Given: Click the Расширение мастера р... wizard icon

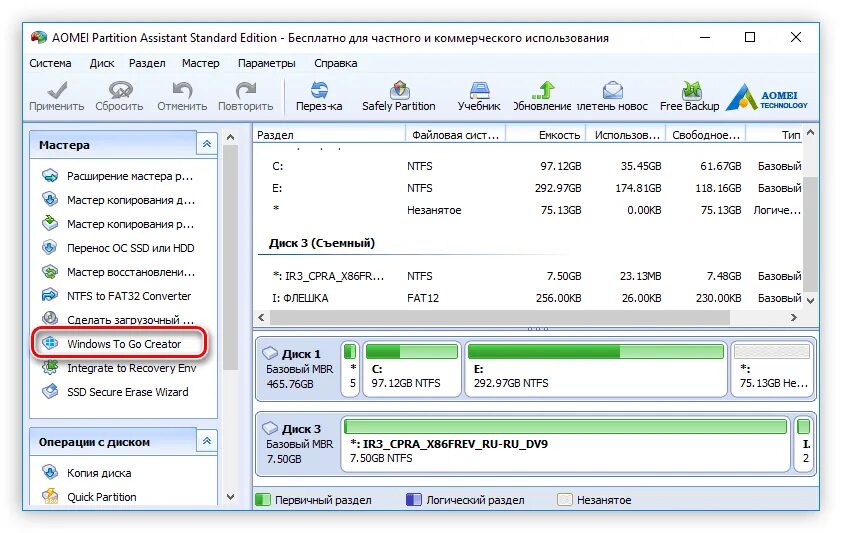Looking at the screenshot, I should (x=50, y=176).
